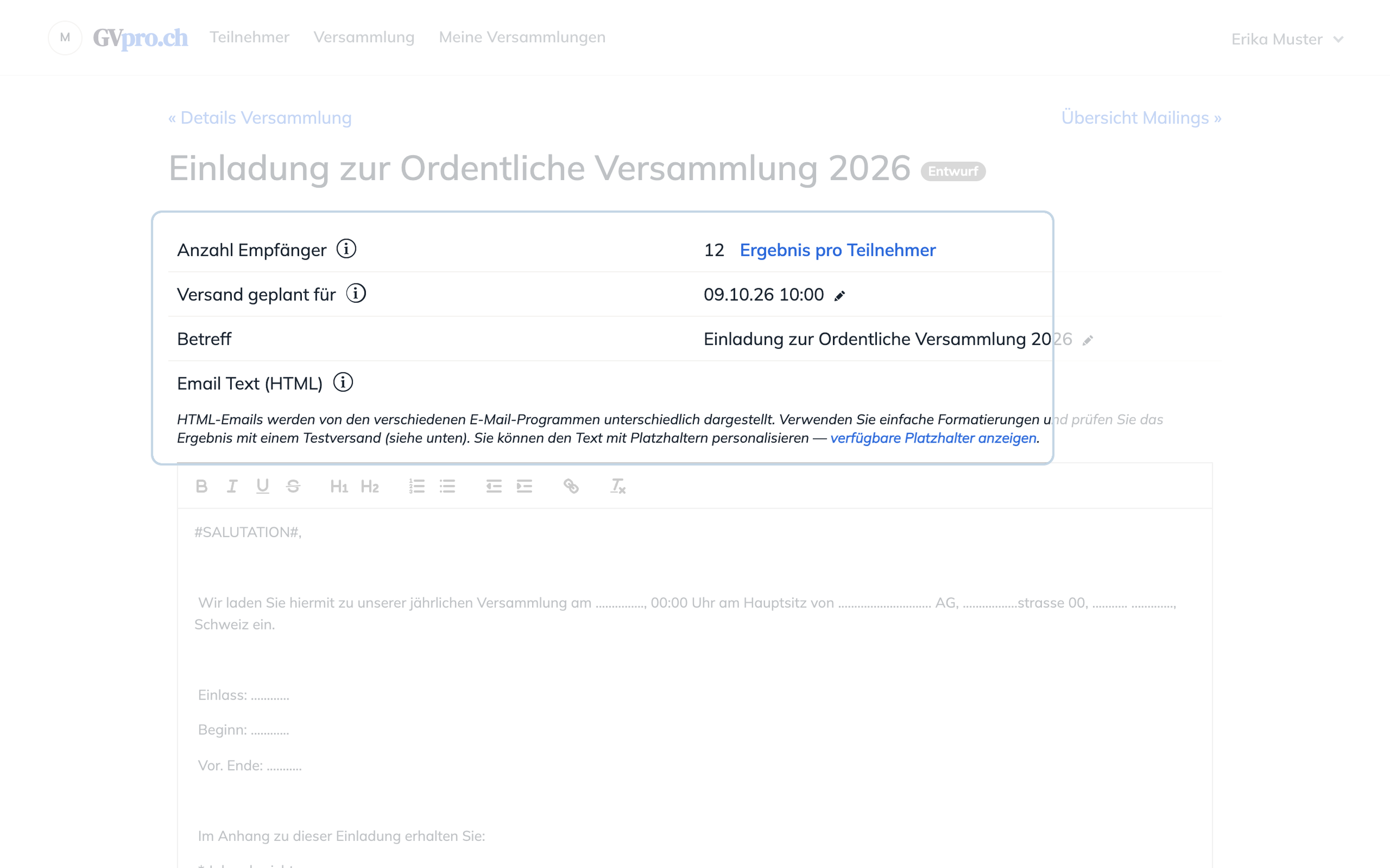Show info for Anzahl Empfänger
Screen dimensions: 1390x868
point(346,249)
